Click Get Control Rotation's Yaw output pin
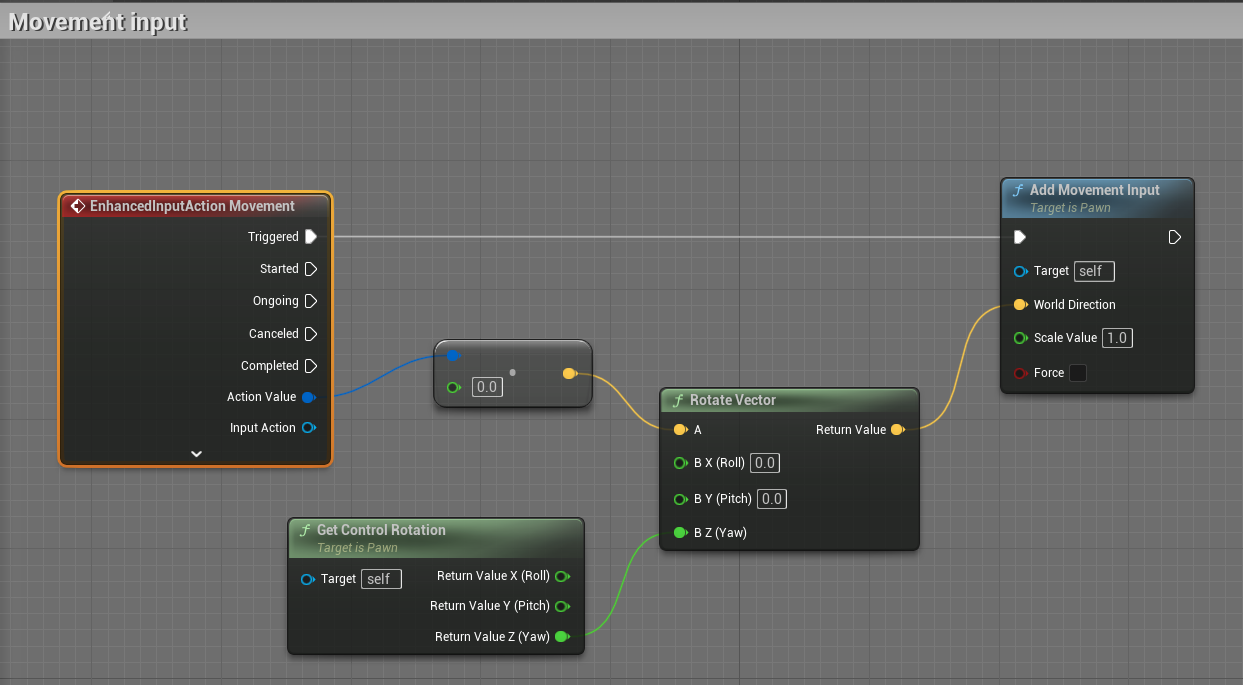Image resolution: width=1243 pixels, height=685 pixels. pos(562,637)
